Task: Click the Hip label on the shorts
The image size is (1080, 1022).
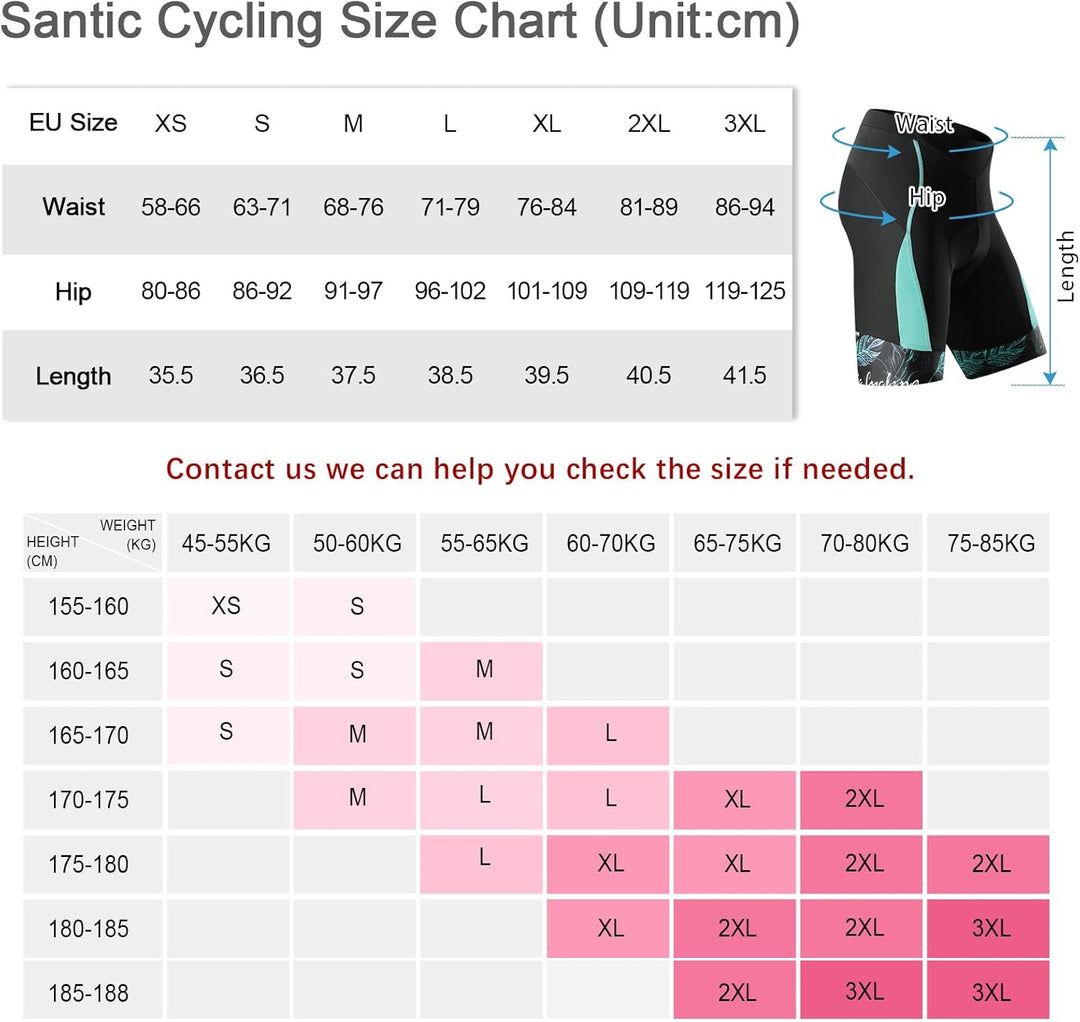Action: [x=926, y=197]
